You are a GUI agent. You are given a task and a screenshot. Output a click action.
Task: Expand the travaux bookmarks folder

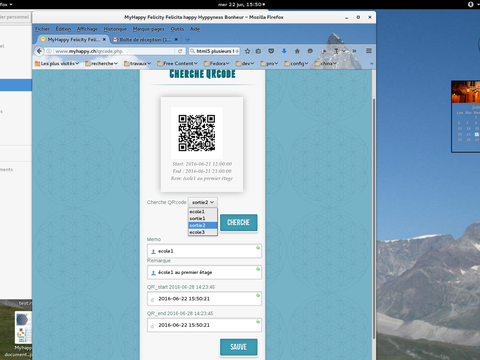pos(137,63)
